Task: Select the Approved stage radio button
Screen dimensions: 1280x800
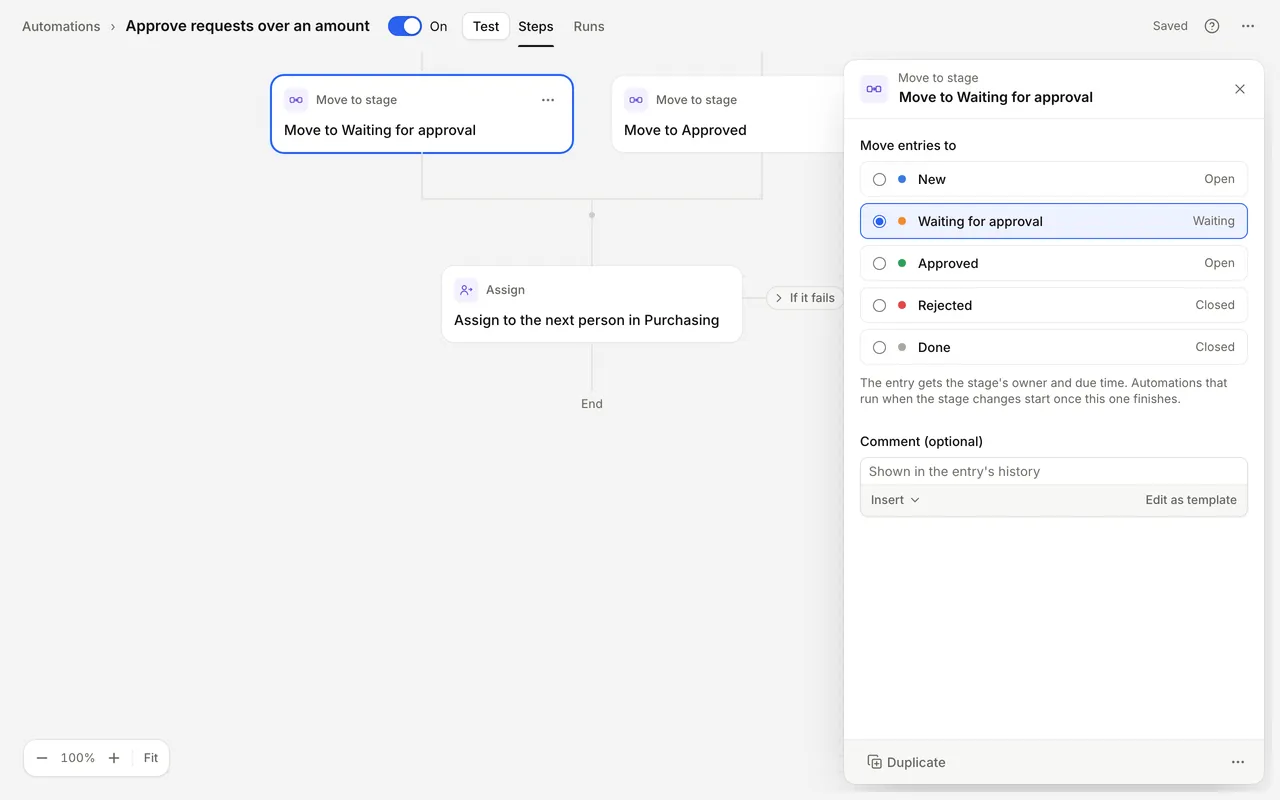Action: 879,264
